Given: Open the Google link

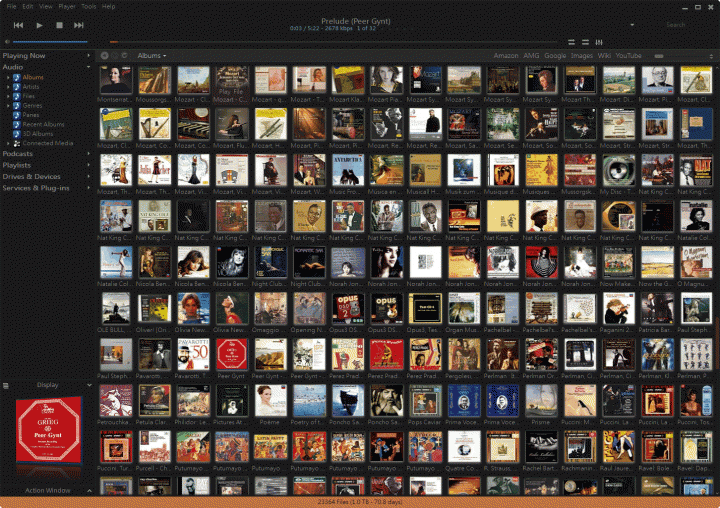Looking at the screenshot, I should (x=555, y=56).
